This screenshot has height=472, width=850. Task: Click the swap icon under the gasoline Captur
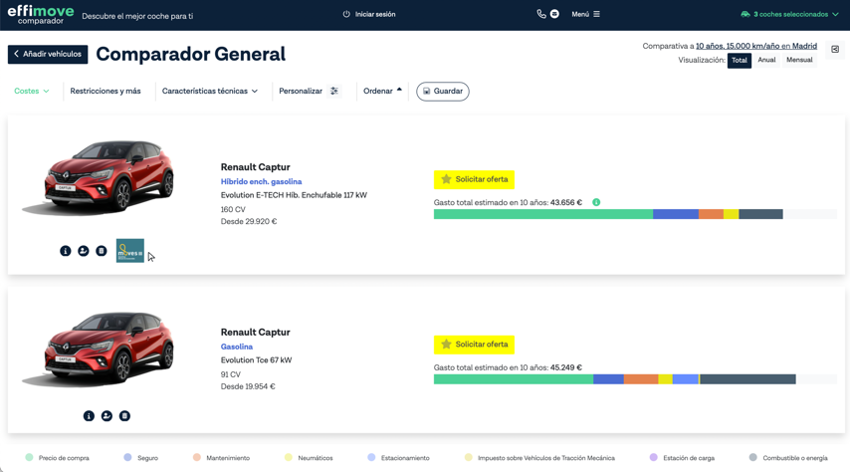tap(107, 416)
